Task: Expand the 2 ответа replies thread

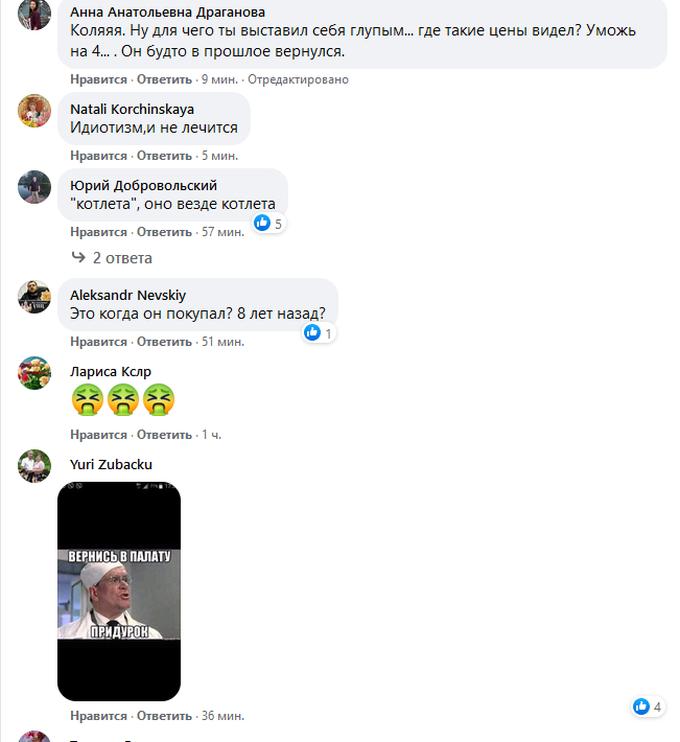Action: click(x=112, y=258)
